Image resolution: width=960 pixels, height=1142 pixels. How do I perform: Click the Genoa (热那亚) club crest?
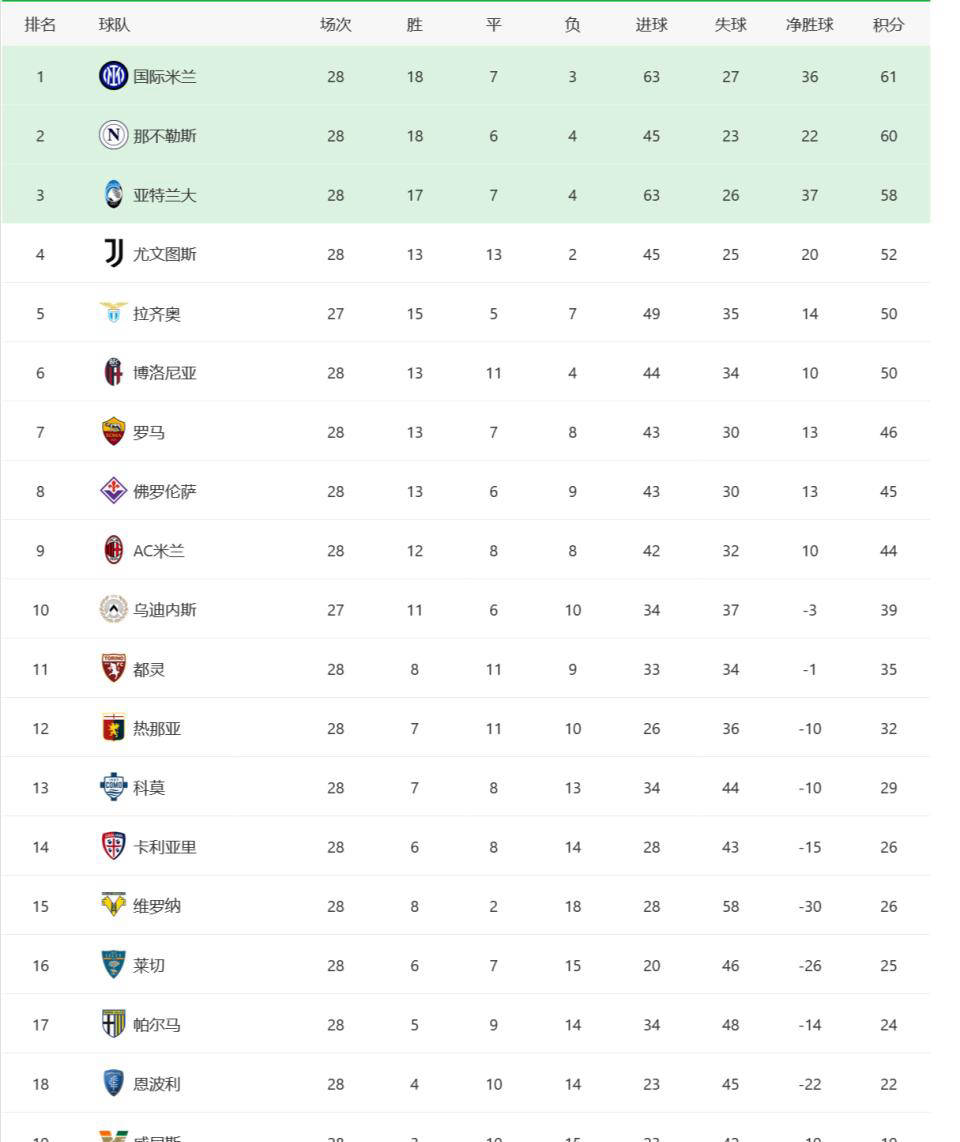pos(113,728)
